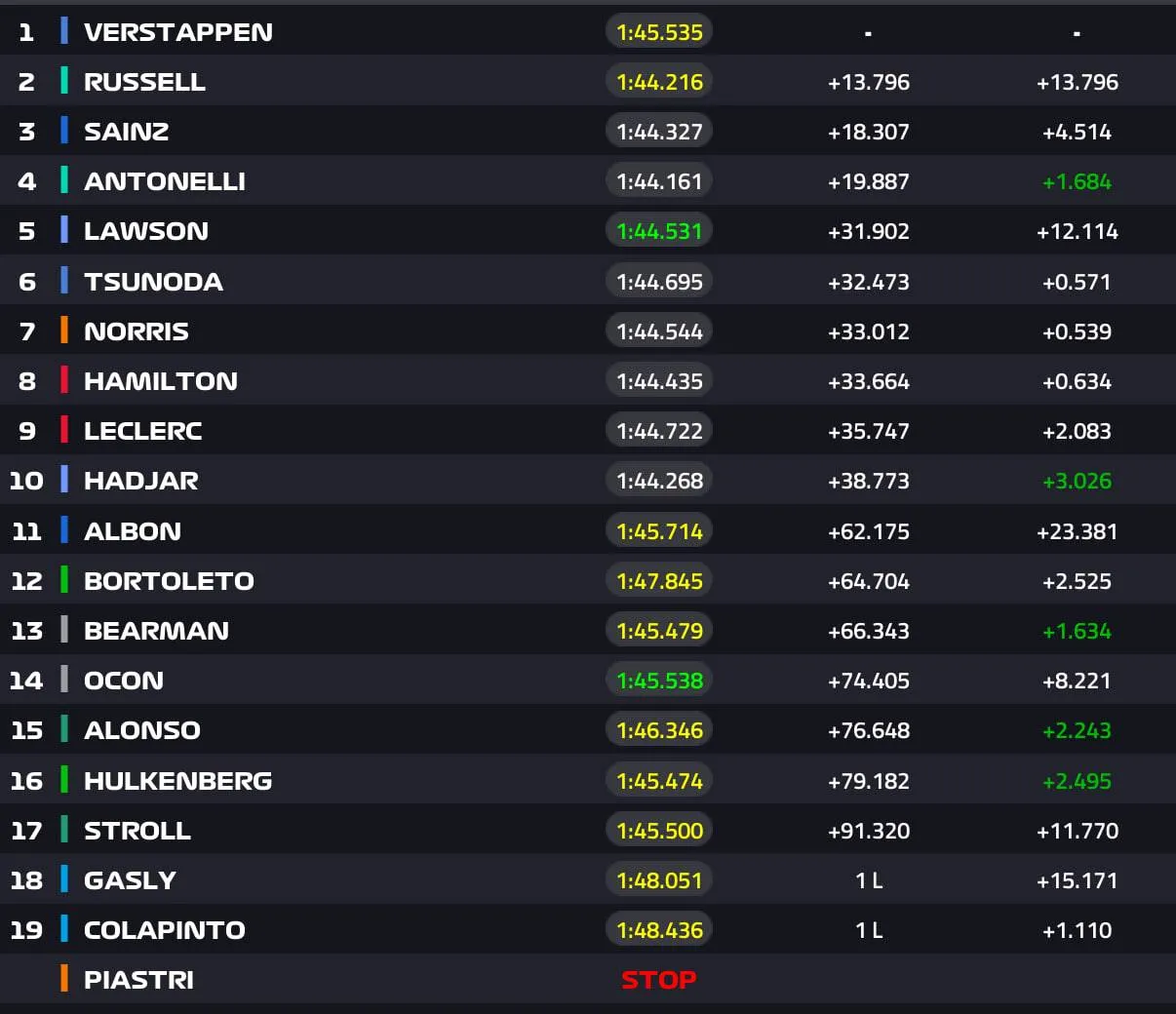Click the driver name BORTOLETO
The height and width of the screenshot is (1014, 1176).
[x=169, y=581]
